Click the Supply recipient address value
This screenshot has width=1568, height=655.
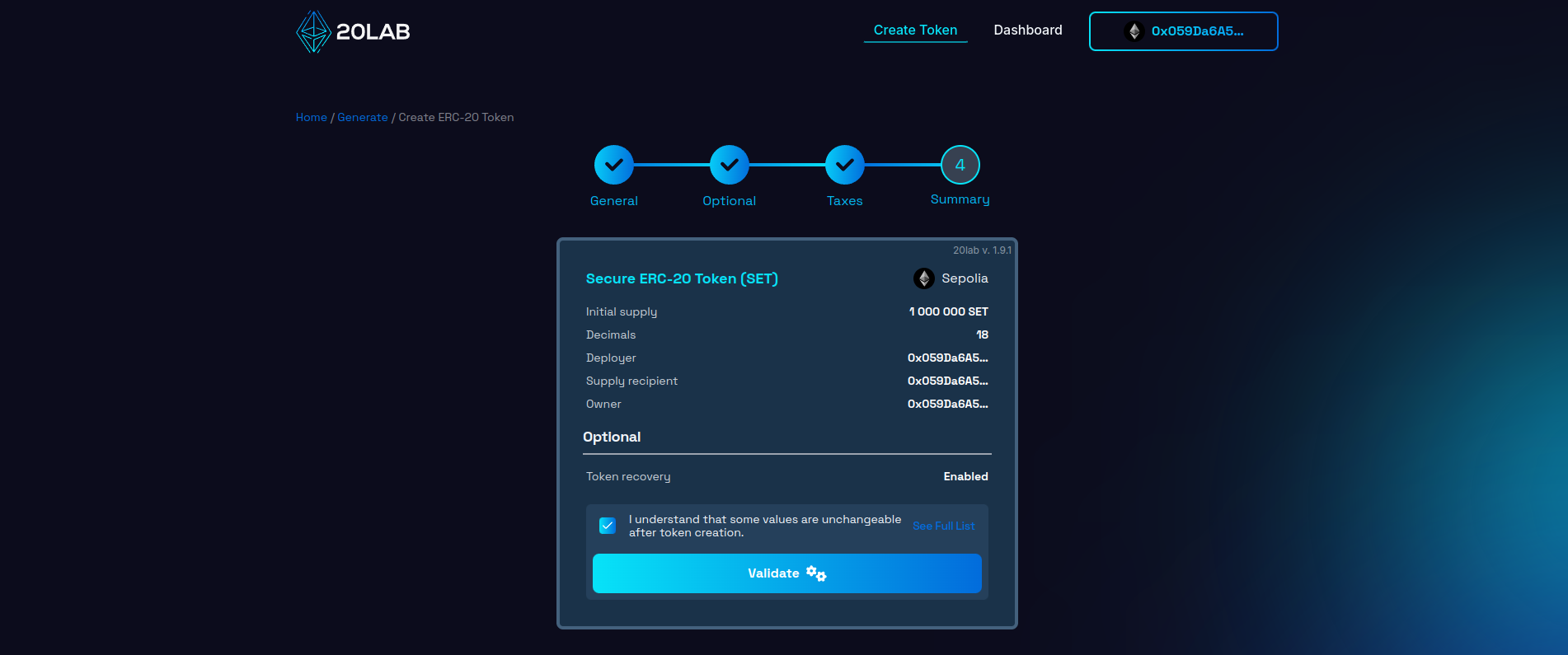pos(947,381)
